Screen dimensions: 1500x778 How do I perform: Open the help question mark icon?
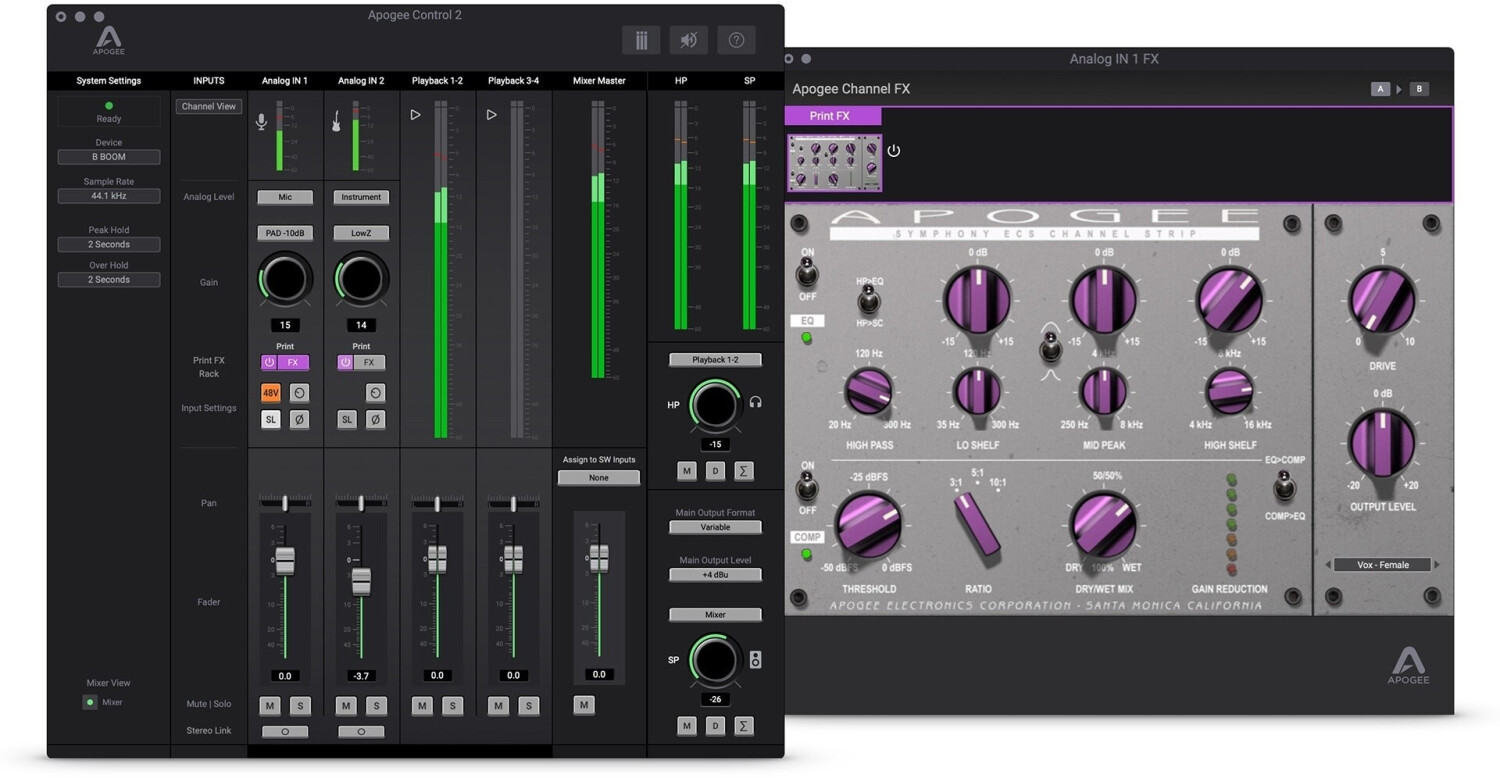pos(736,40)
